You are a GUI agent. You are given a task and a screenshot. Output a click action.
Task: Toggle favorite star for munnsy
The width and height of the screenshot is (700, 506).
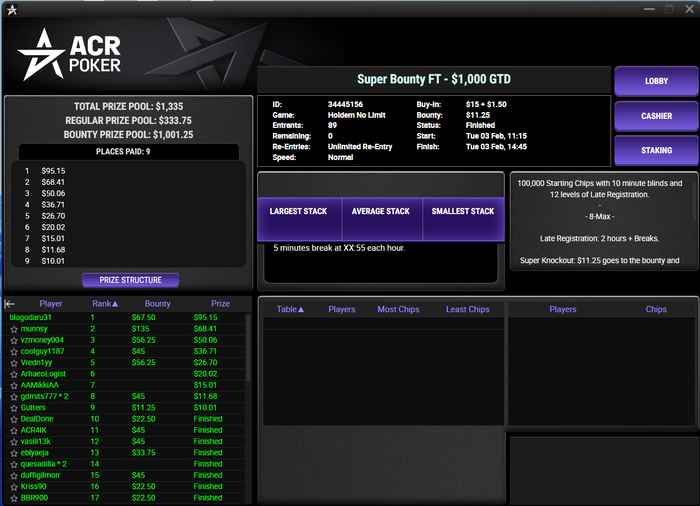[x=14, y=329]
